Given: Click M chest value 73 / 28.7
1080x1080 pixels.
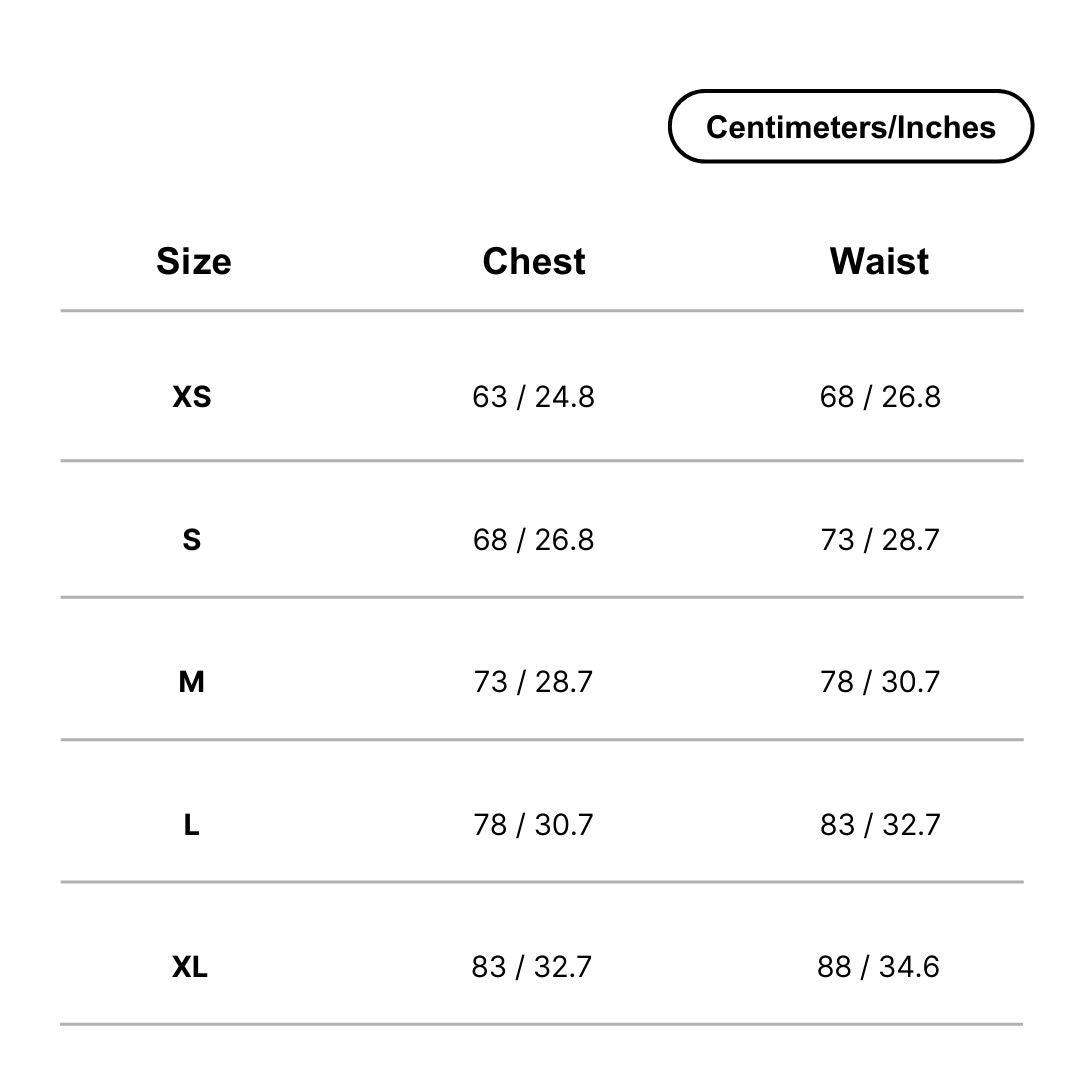Looking at the screenshot, I should (533, 682).
